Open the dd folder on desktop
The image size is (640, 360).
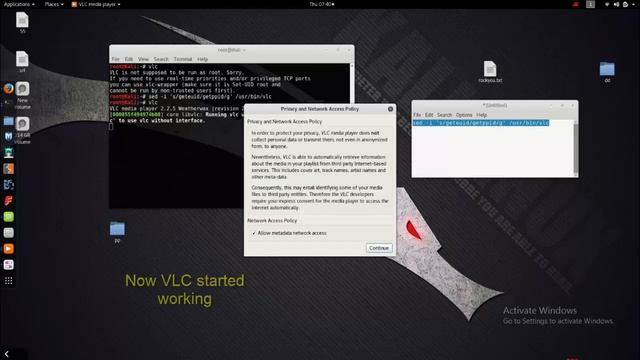[x=607, y=72]
